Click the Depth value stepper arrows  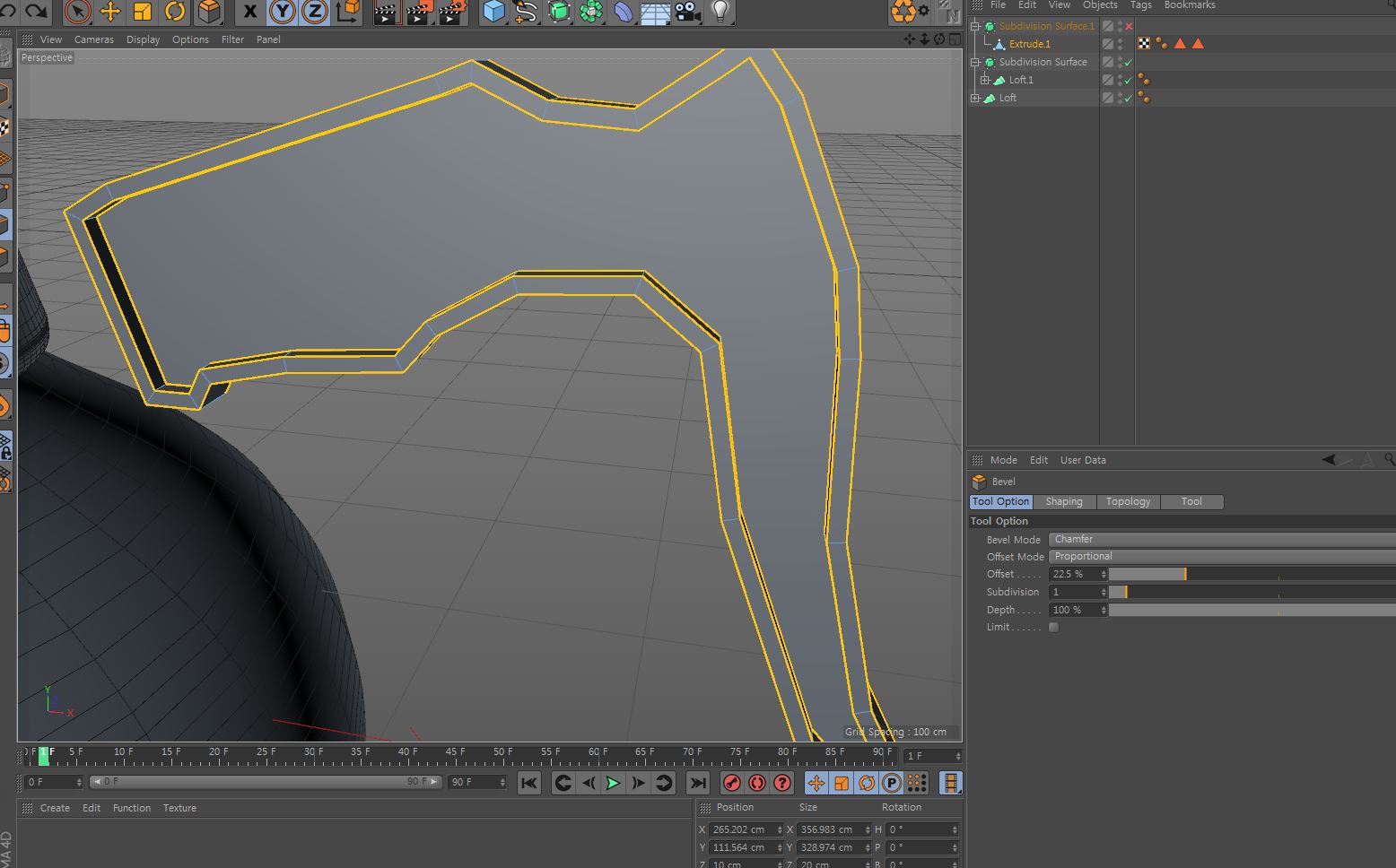(1104, 610)
